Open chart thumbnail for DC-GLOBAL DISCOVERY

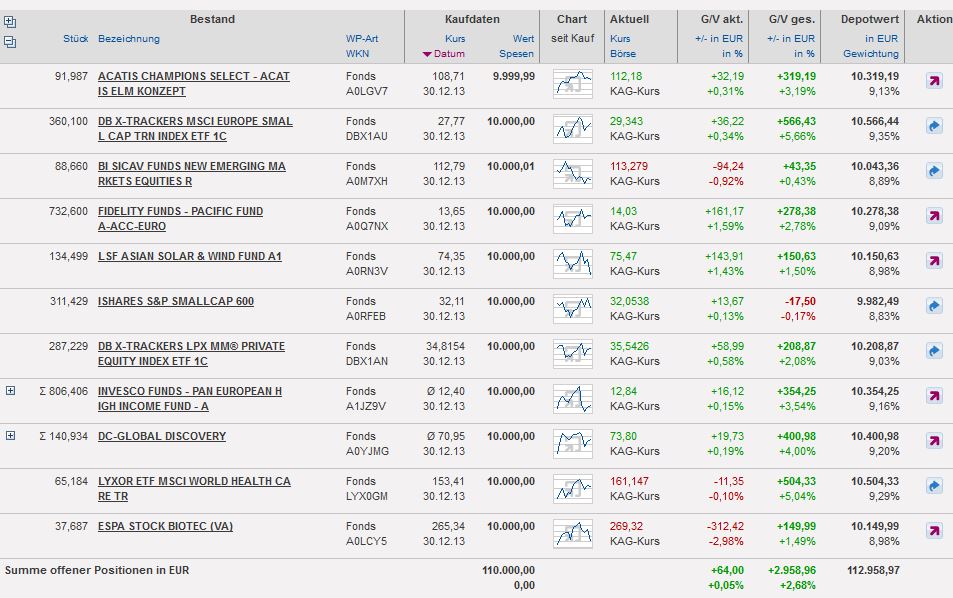coord(573,444)
